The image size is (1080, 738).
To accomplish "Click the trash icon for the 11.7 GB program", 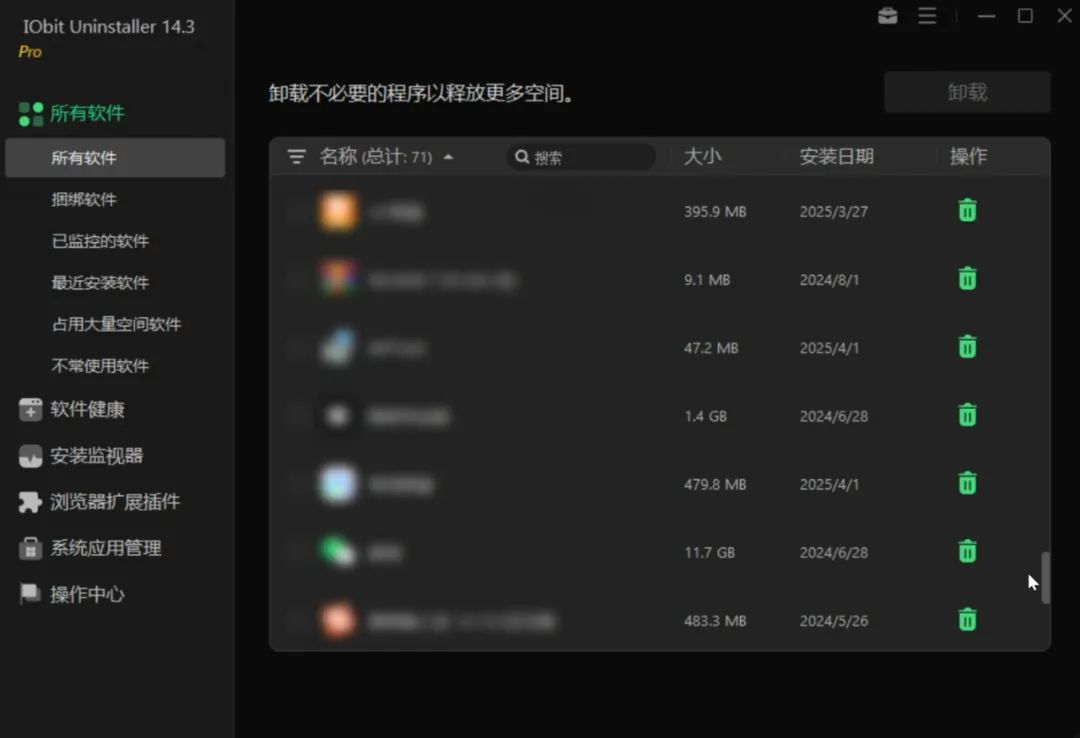I will [967, 551].
